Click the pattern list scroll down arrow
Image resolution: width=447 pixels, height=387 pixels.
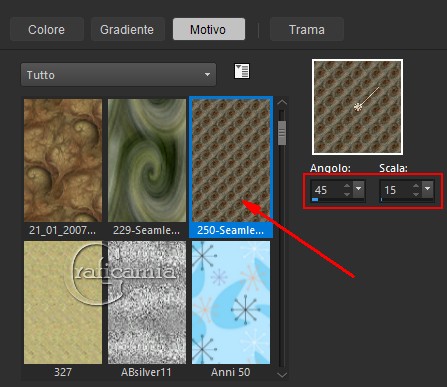(282, 375)
